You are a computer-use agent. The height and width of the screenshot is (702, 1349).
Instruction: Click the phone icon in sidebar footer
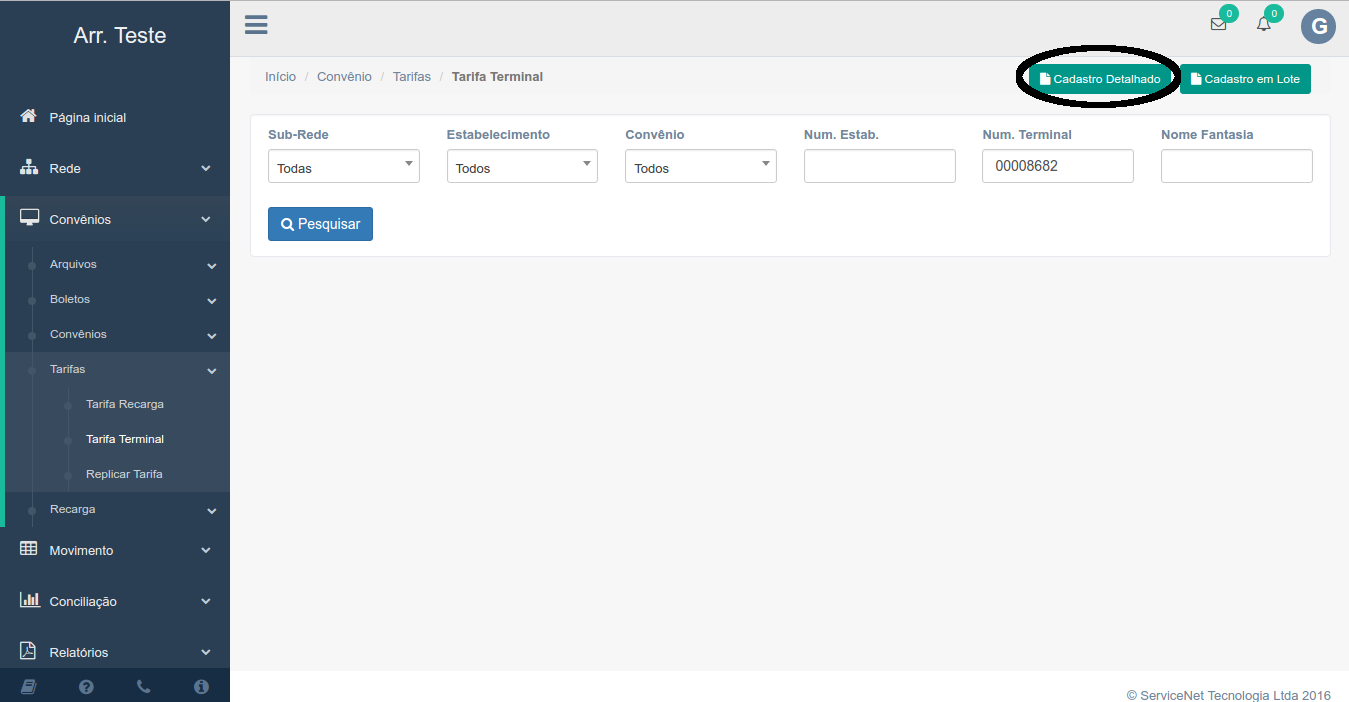pos(143,686)
